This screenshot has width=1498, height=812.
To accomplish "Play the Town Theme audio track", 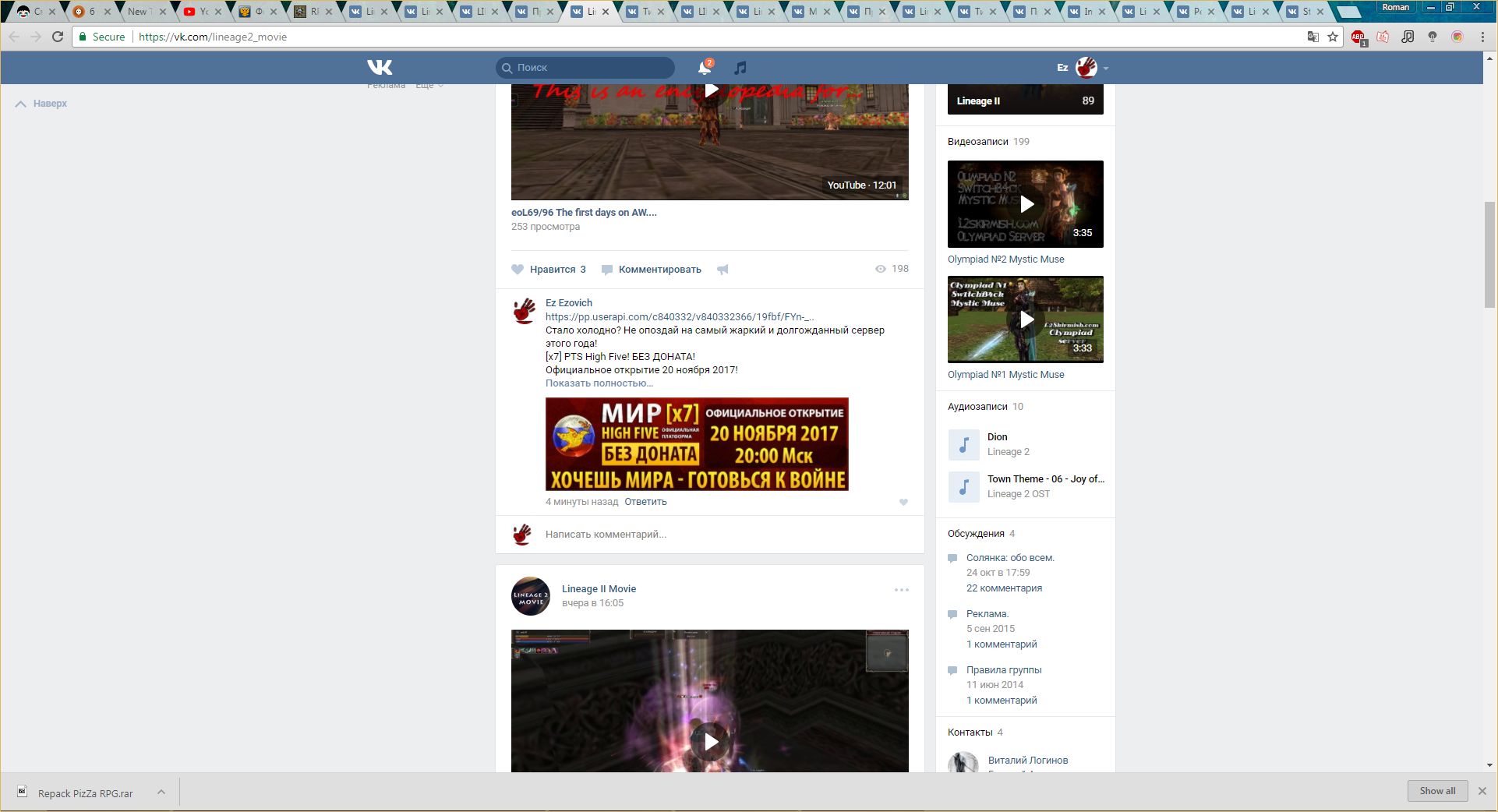I will pyautogui.click(x=963, y=486).
